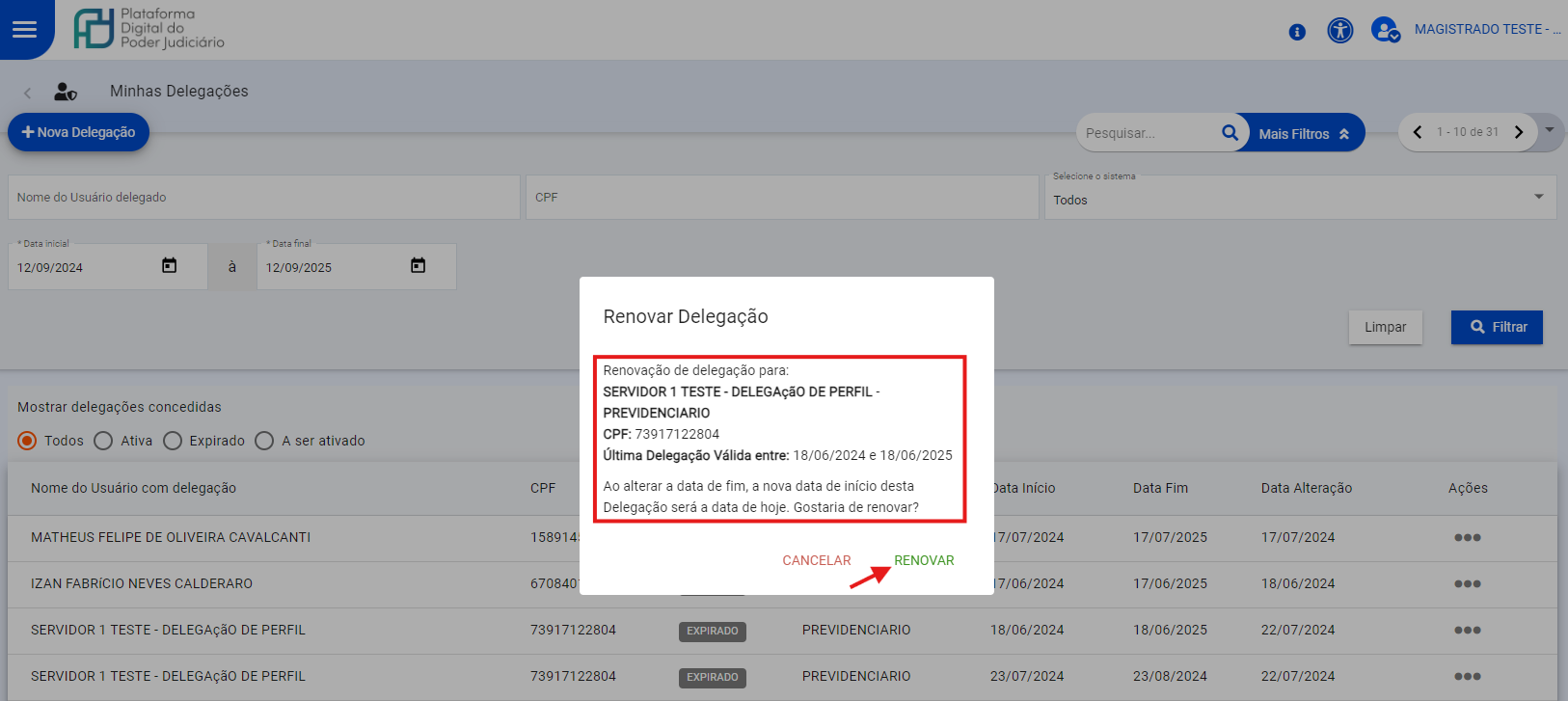Select the Expirado radio option
The height and width of the screenshot is (701, 1568).
tap(173, 441)
